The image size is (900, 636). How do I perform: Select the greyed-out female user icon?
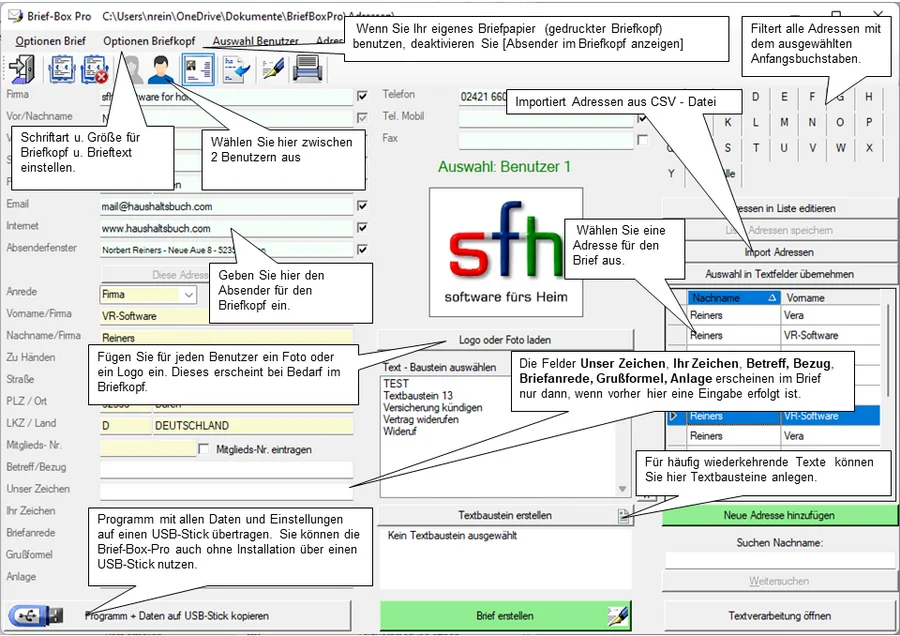(x=134, y=69)
